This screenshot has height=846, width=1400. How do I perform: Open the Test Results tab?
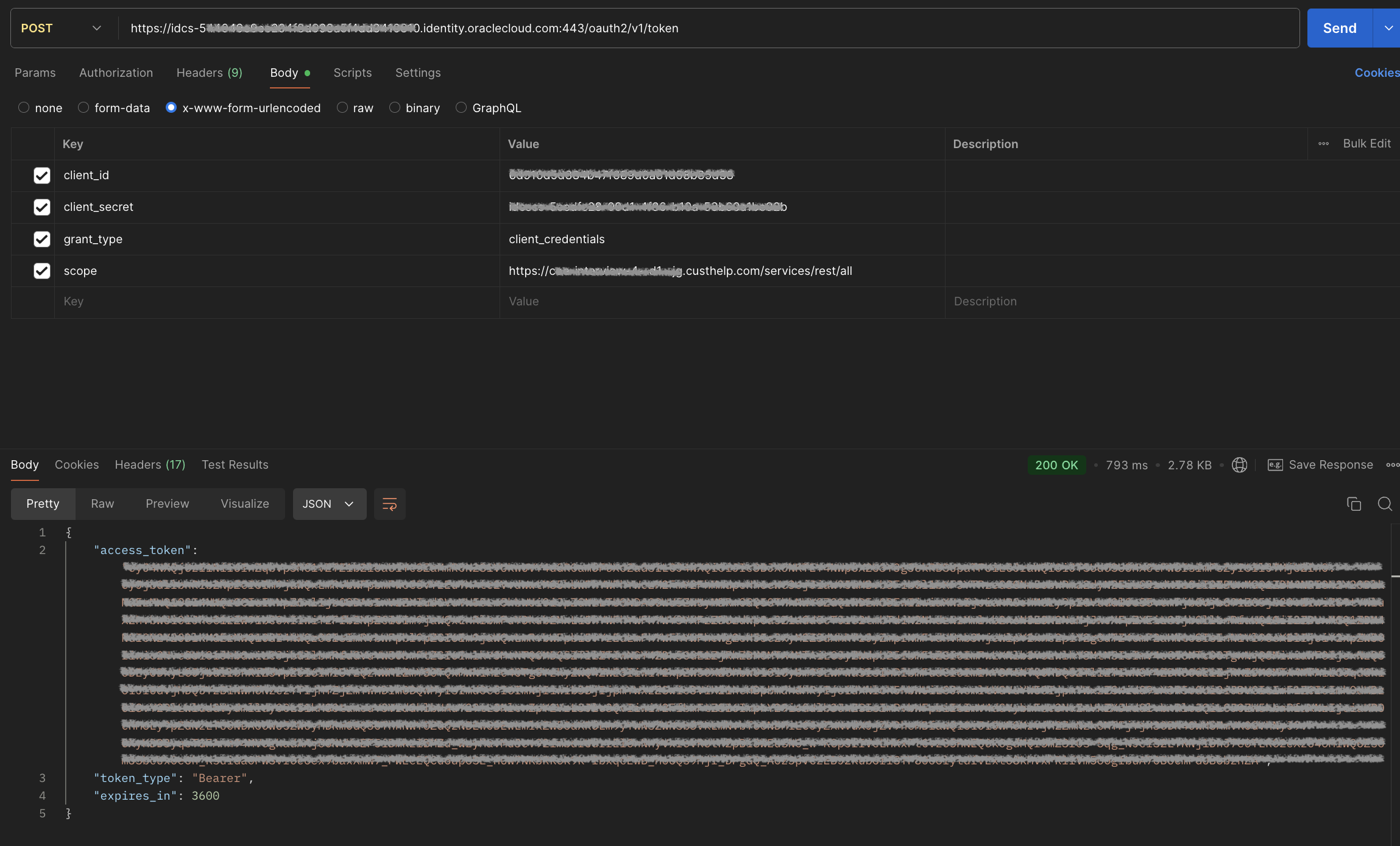click(x=235, y=464)
